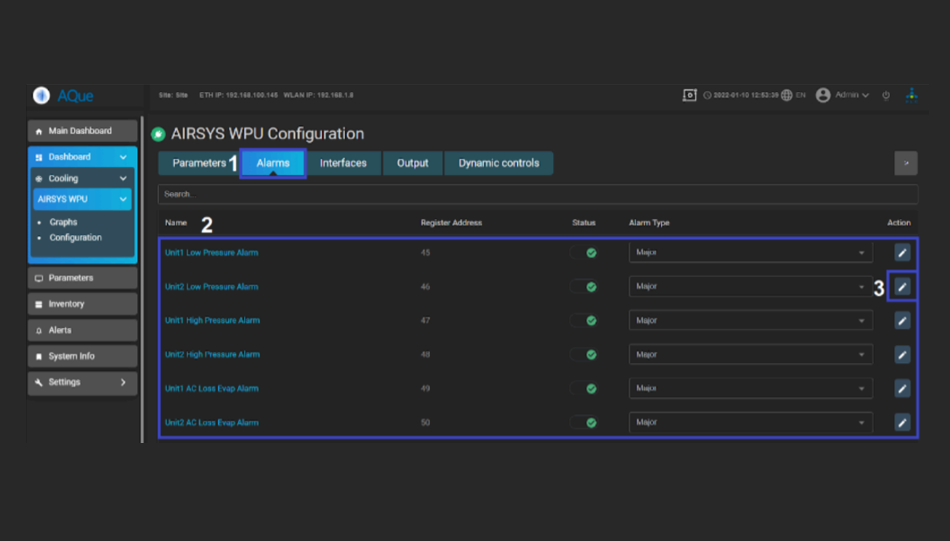This screenshot has height=541, width=950.
Task: Toggle status of Unit1 High Pressure Alarm
Action: 586,321
